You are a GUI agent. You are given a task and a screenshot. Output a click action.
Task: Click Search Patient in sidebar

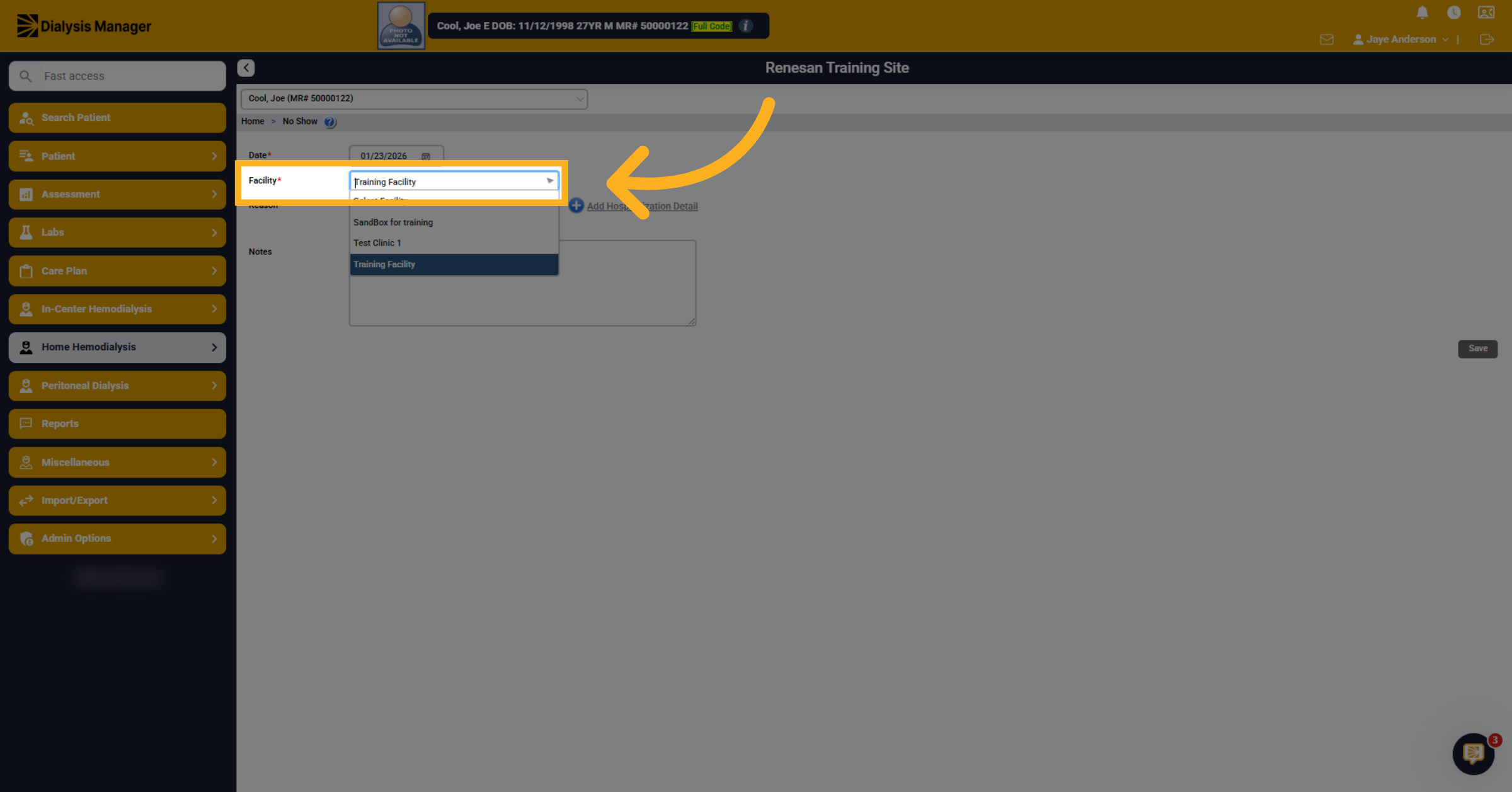(117, 118)
